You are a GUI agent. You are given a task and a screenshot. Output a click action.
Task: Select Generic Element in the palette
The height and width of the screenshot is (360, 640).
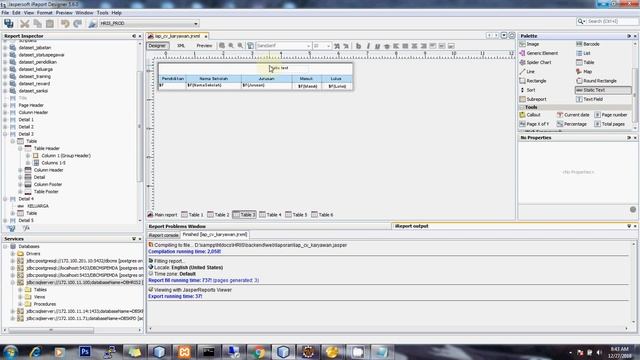click(x=539, y=53)
